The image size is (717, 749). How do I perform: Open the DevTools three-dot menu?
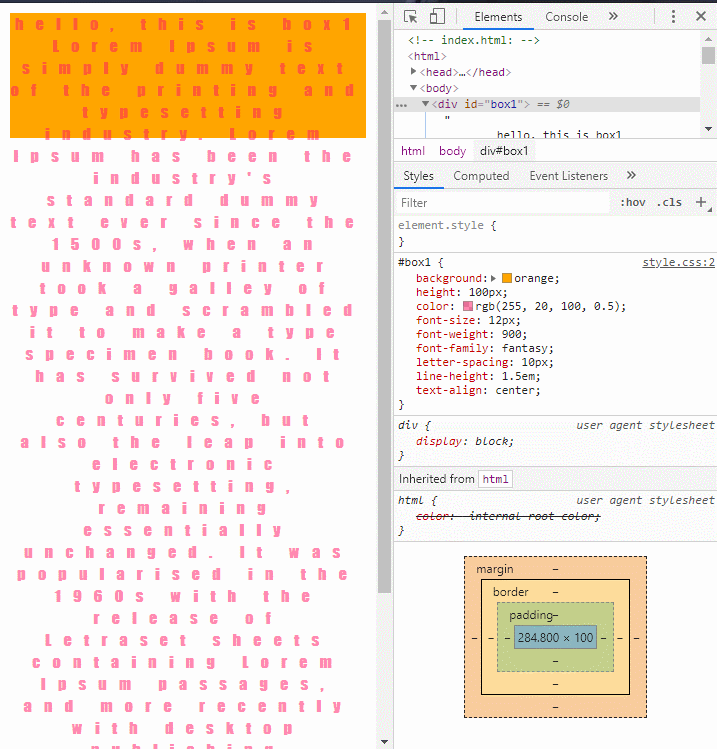click(x=673, y=17)
